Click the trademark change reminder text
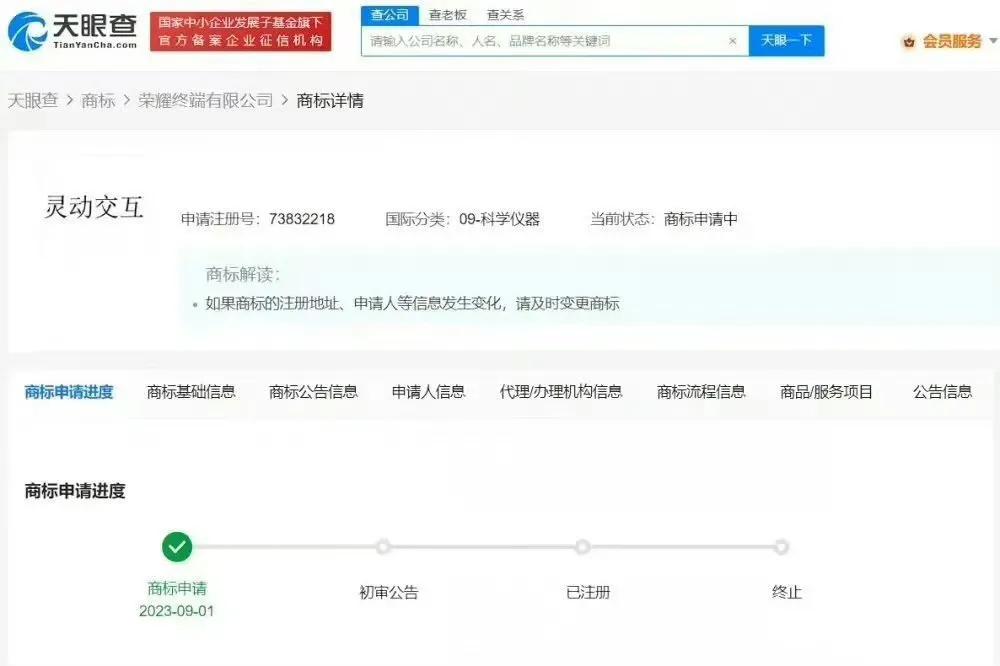The height and width of the screenshot is (666, 1000). (x=412, y=304)
